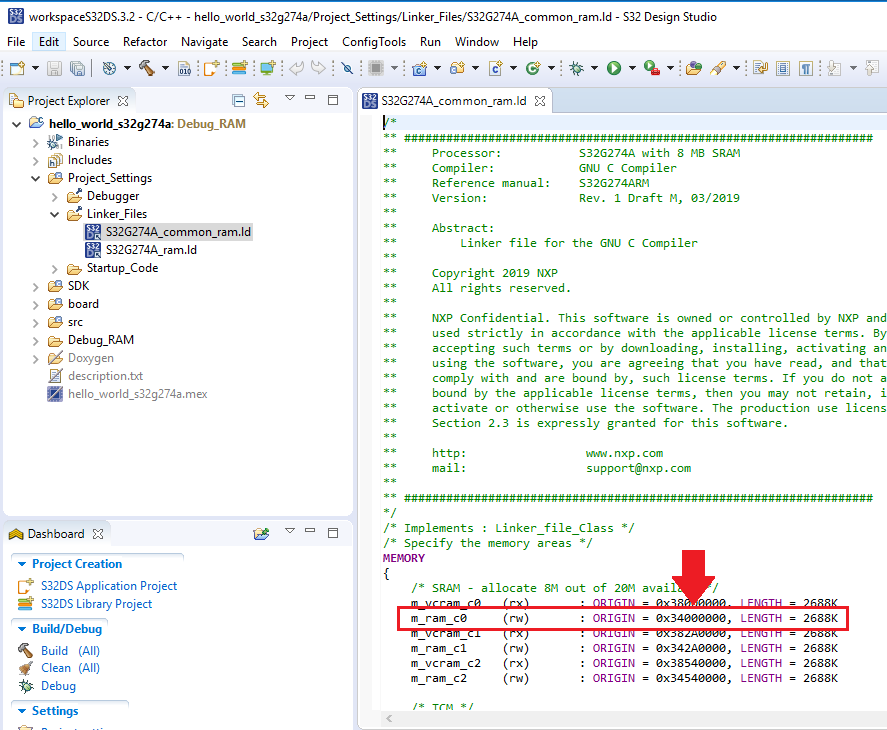Expand the Startup_Code folder

pos(55,268)
